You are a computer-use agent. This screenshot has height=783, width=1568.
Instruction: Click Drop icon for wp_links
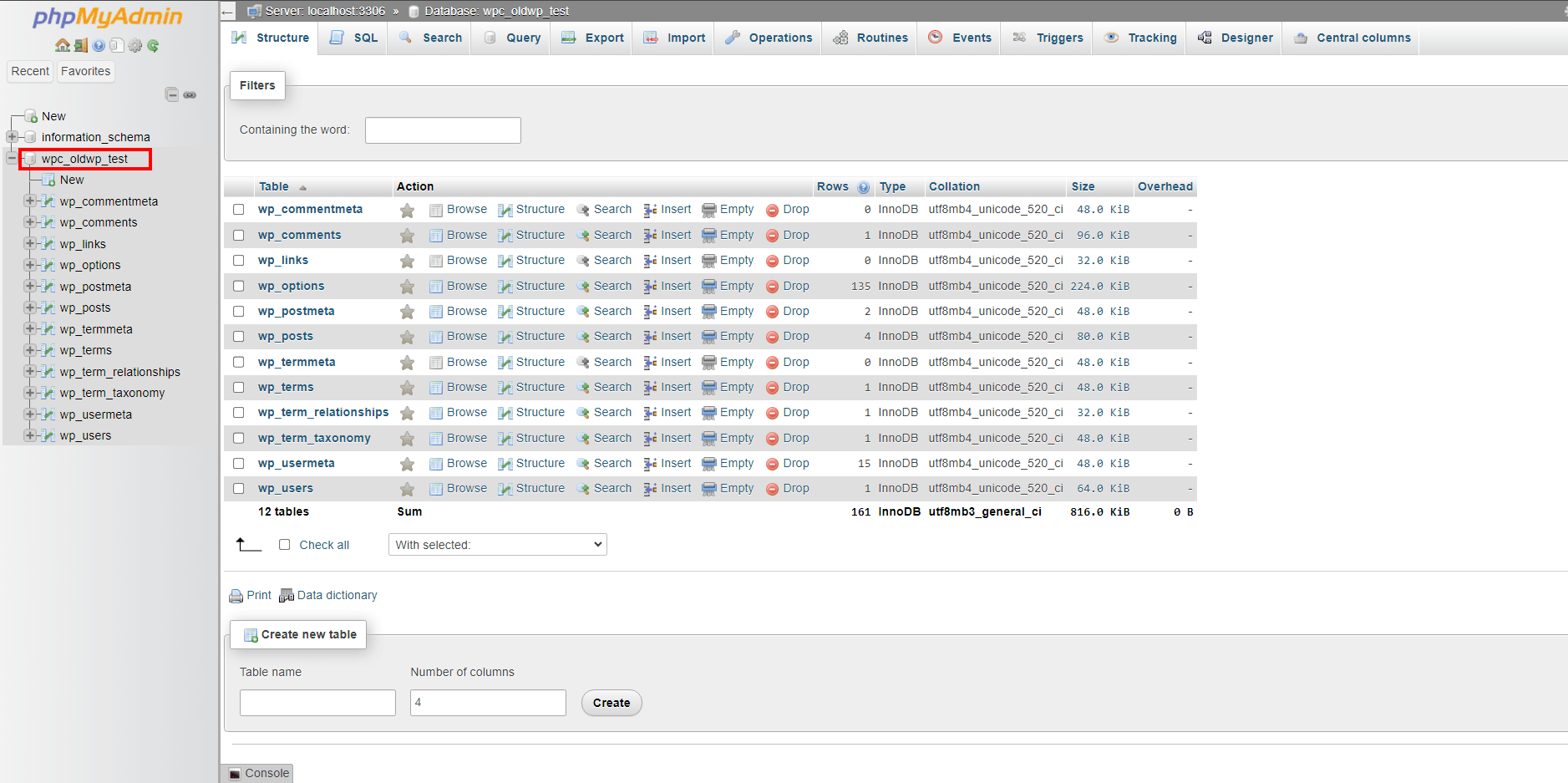click(773, 261)
